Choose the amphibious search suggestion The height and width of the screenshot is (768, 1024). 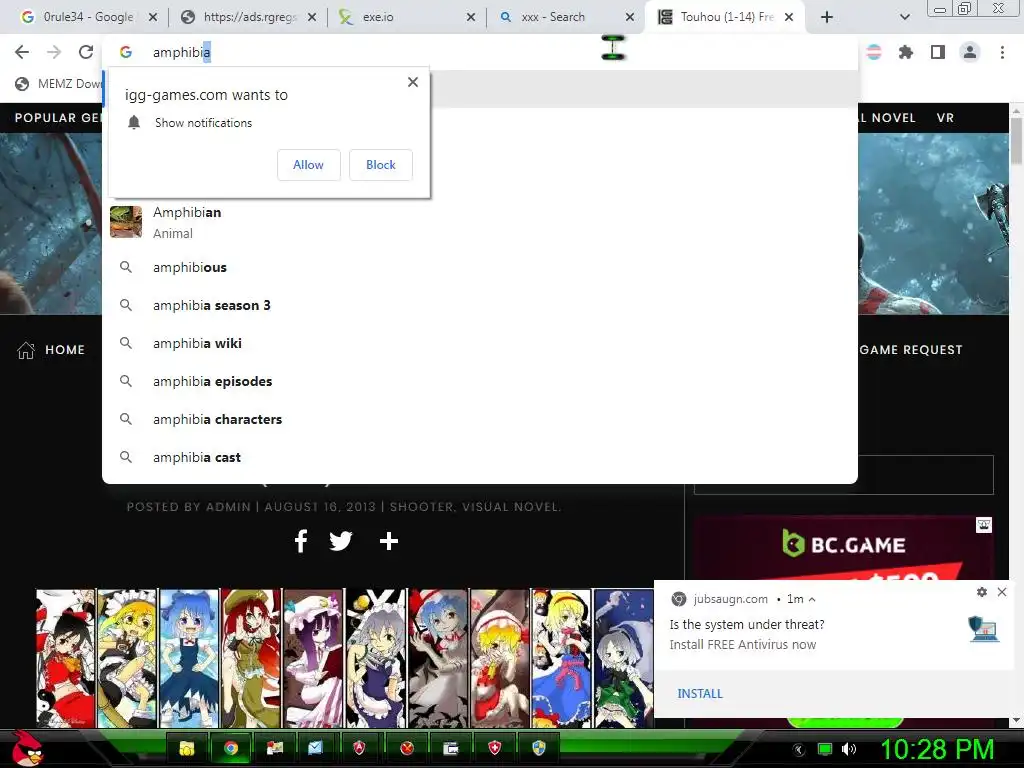[480, 267]
